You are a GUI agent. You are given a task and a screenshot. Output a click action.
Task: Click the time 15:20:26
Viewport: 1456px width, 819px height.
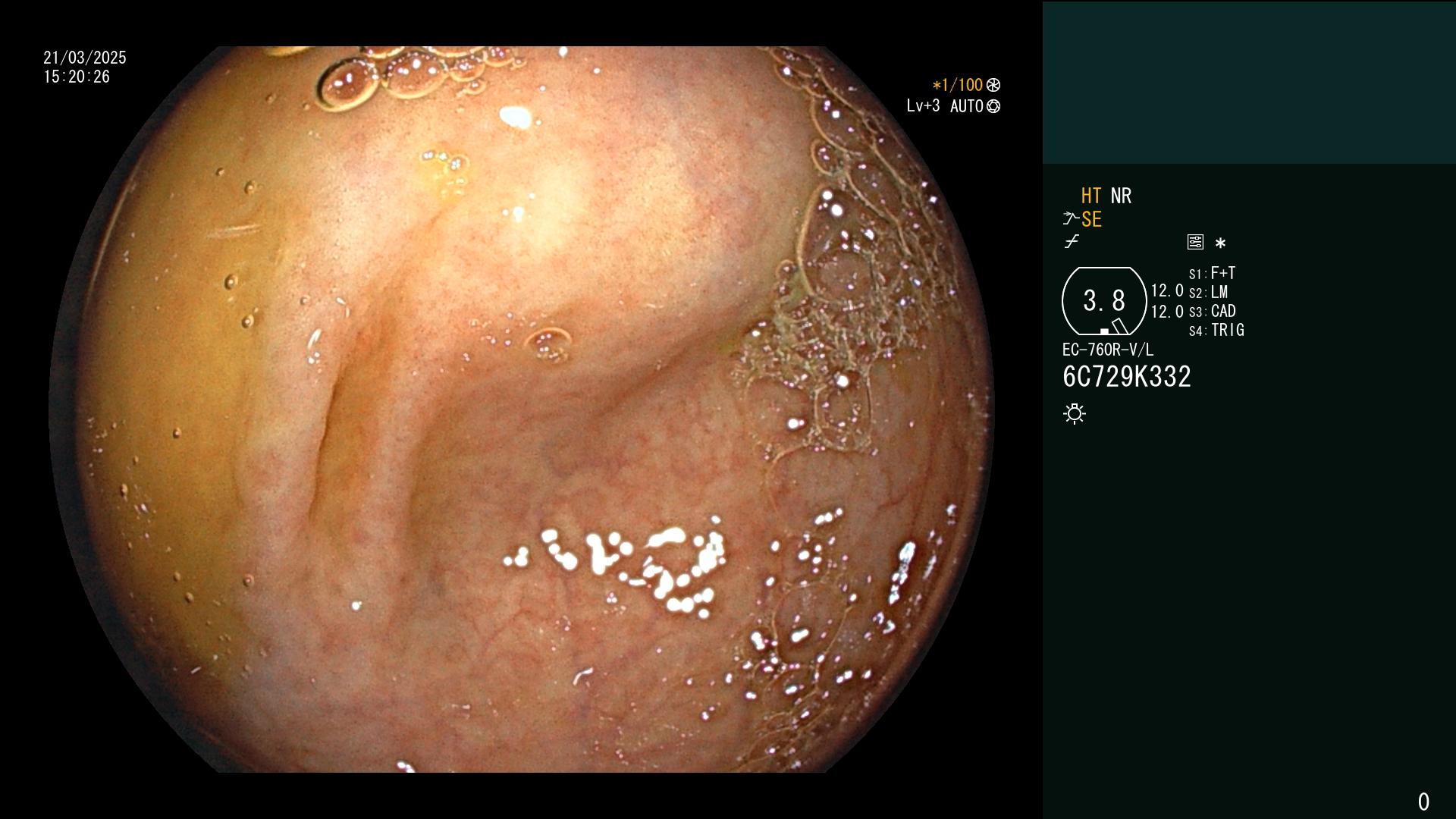tap(77, 77)
